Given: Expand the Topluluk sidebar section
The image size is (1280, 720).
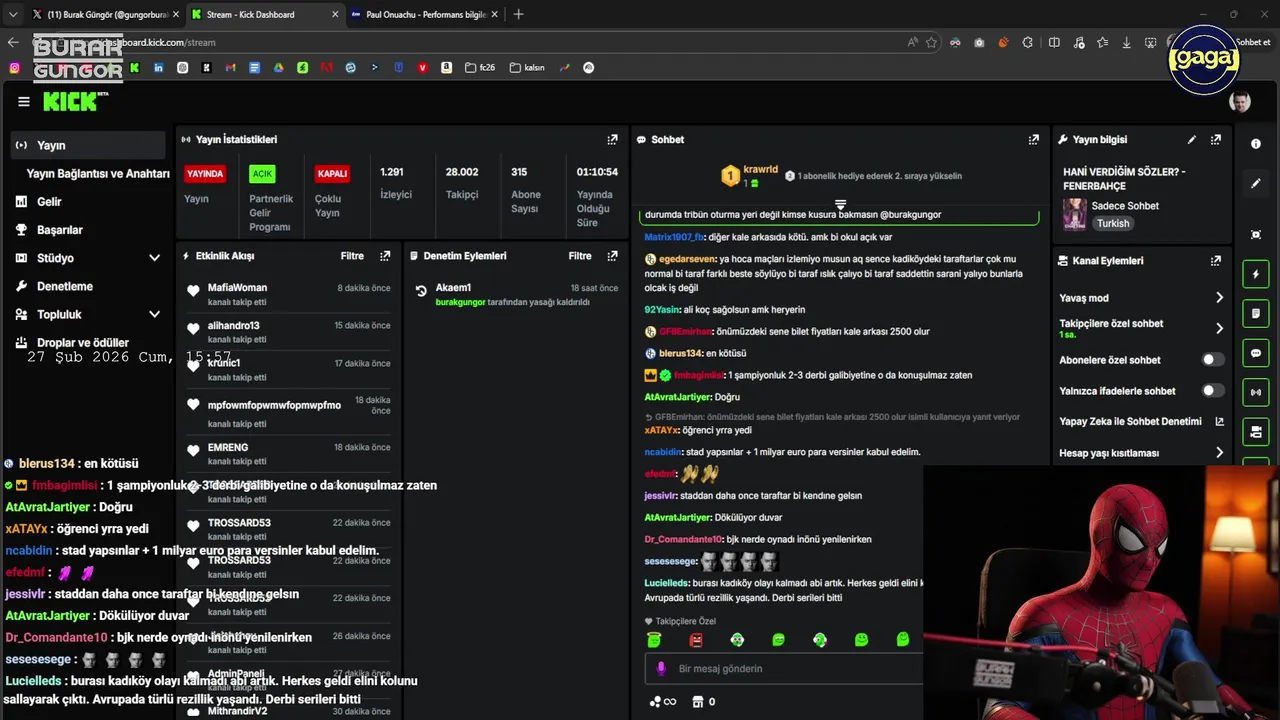Looking at the screenshot, I should [154, 314].
